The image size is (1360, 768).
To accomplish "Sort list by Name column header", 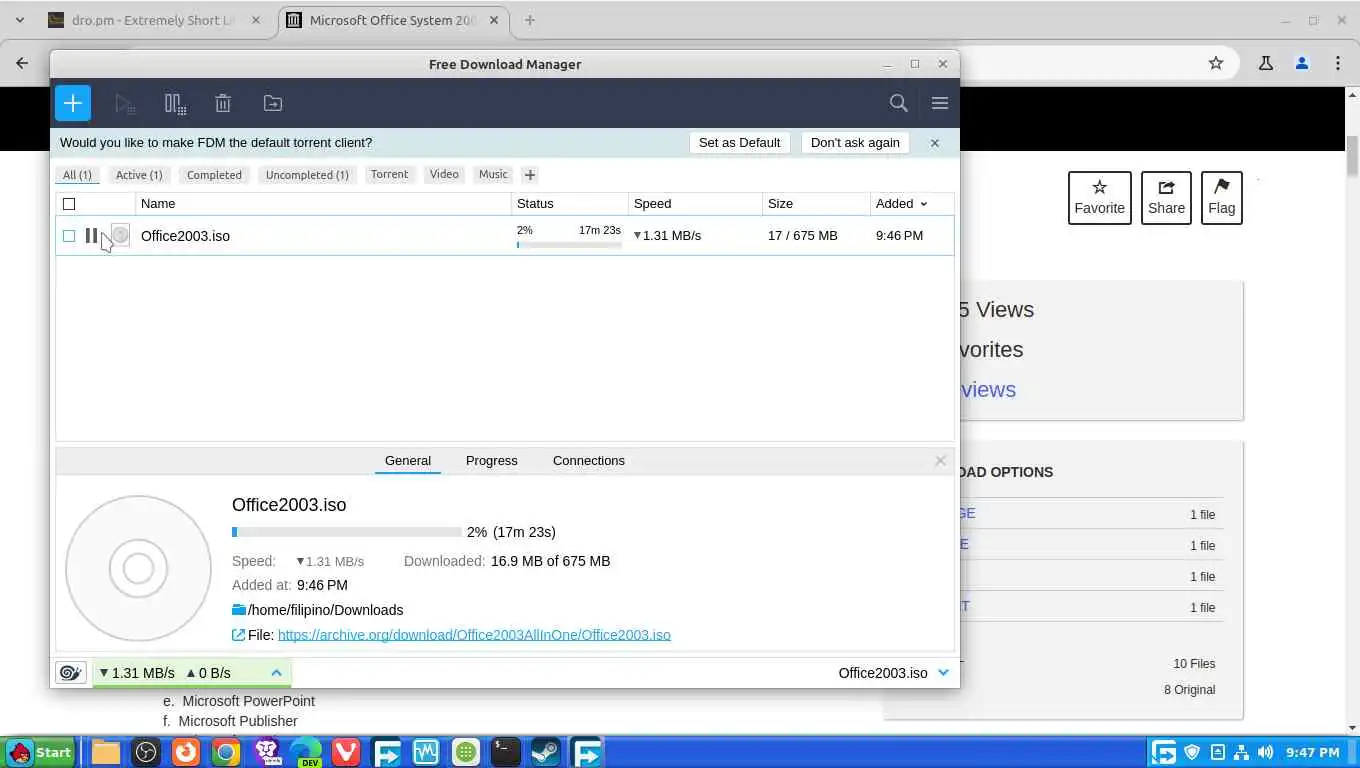I will click(323, 204).
